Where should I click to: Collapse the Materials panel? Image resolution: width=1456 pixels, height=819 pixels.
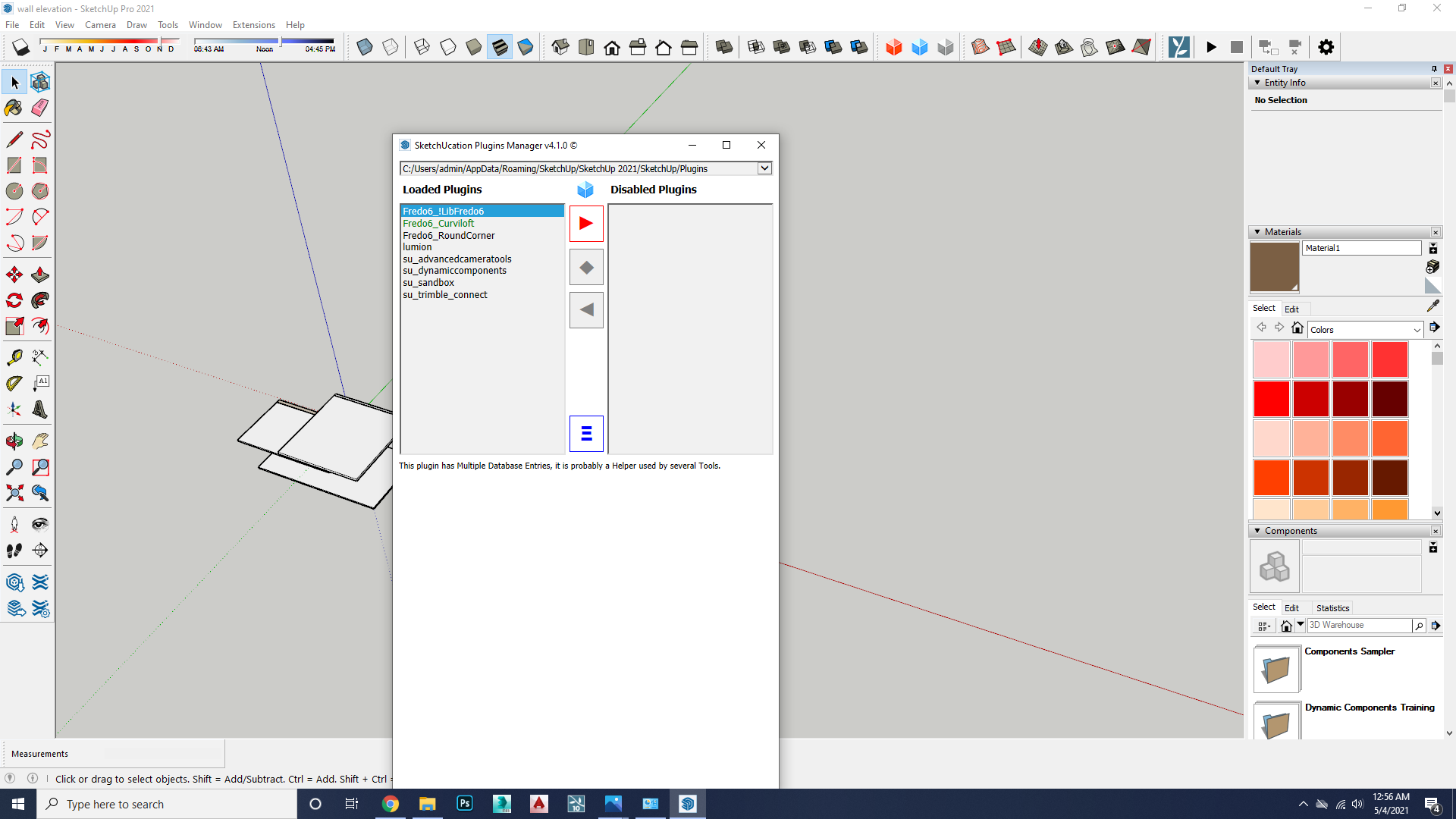pos(1258,232)
